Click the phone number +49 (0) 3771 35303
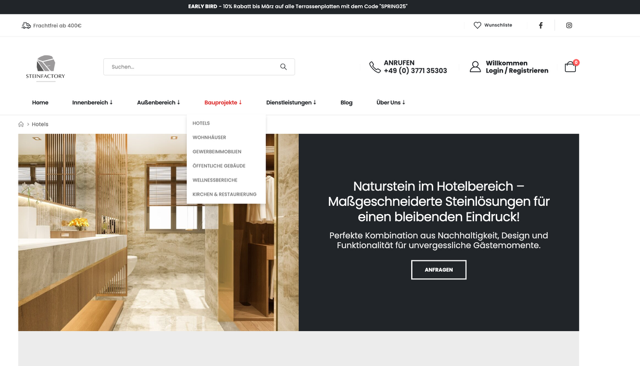Image resolution: width=640 pixels, height=366 pixels. (416, 71)
